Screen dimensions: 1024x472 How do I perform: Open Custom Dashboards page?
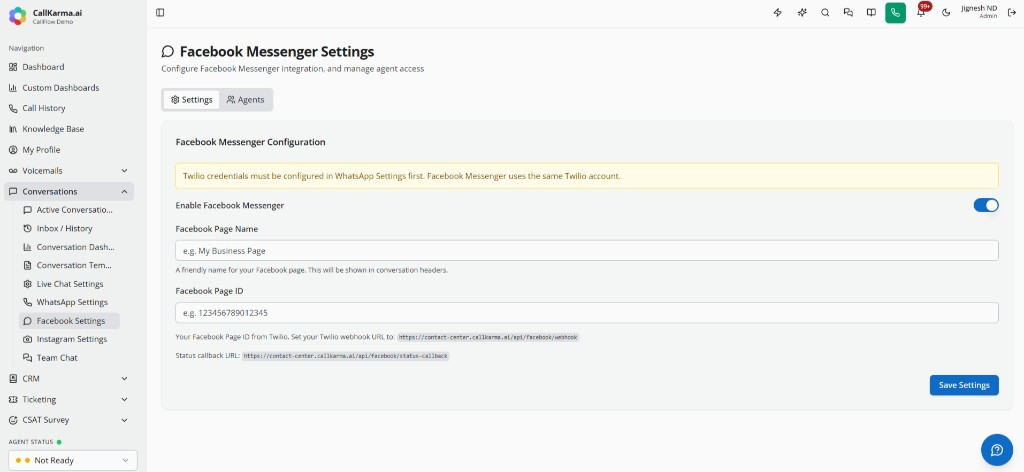point(69,87)
